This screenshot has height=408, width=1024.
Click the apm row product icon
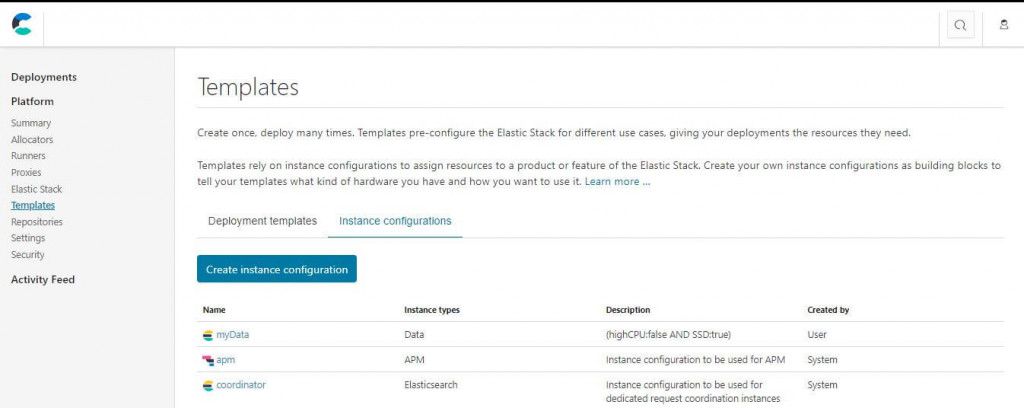pos(208,360)
